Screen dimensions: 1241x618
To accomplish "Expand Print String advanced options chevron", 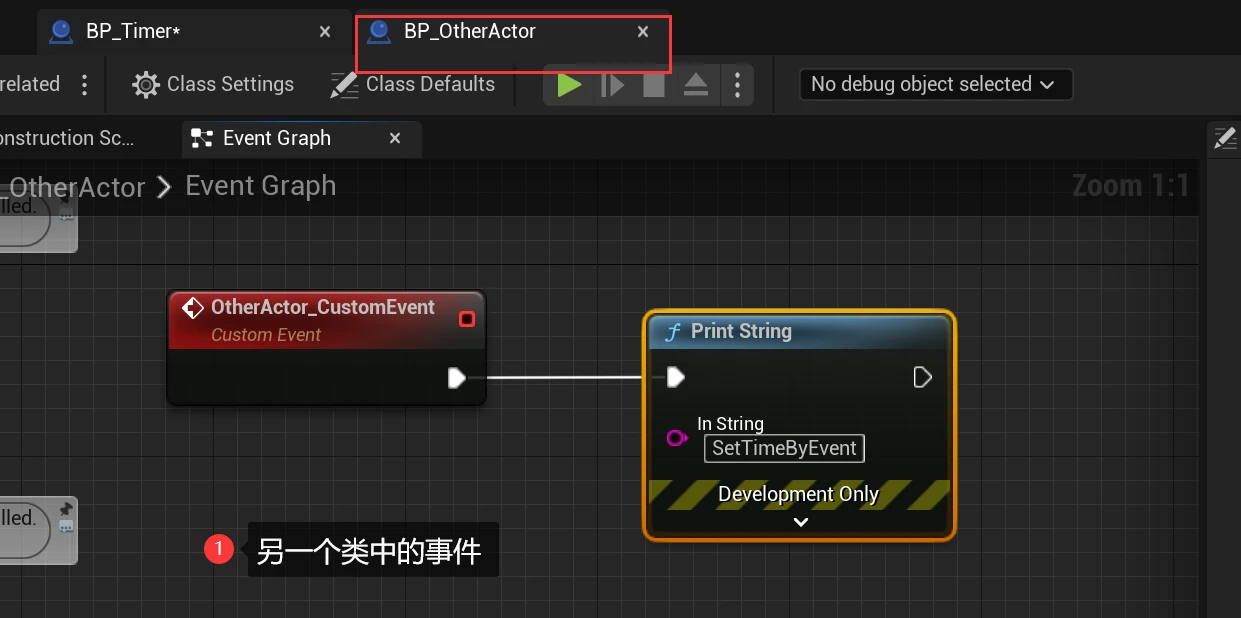I will click(800, 521).
